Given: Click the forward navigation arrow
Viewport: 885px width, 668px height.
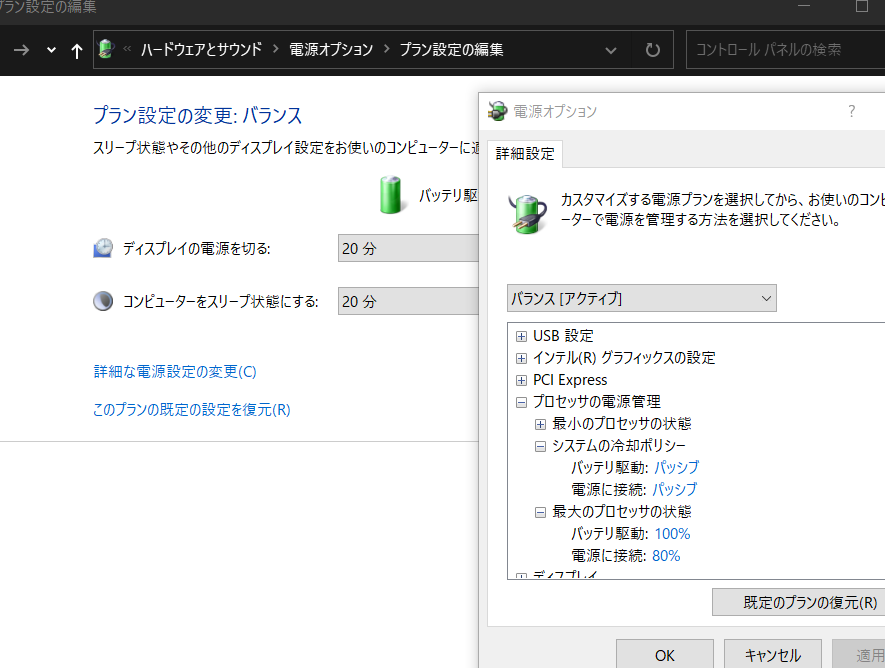Looking at the screenshot, I should [21, 50].
